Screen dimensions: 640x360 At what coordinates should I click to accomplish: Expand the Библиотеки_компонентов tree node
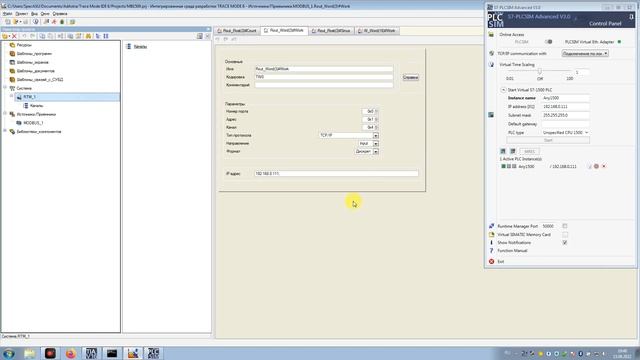coord(5,131)
